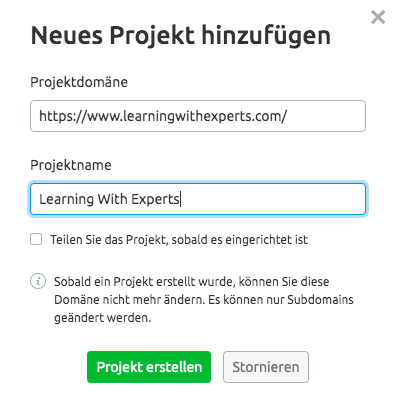Cancel with the Stornieren button

[x=266, y=367]
